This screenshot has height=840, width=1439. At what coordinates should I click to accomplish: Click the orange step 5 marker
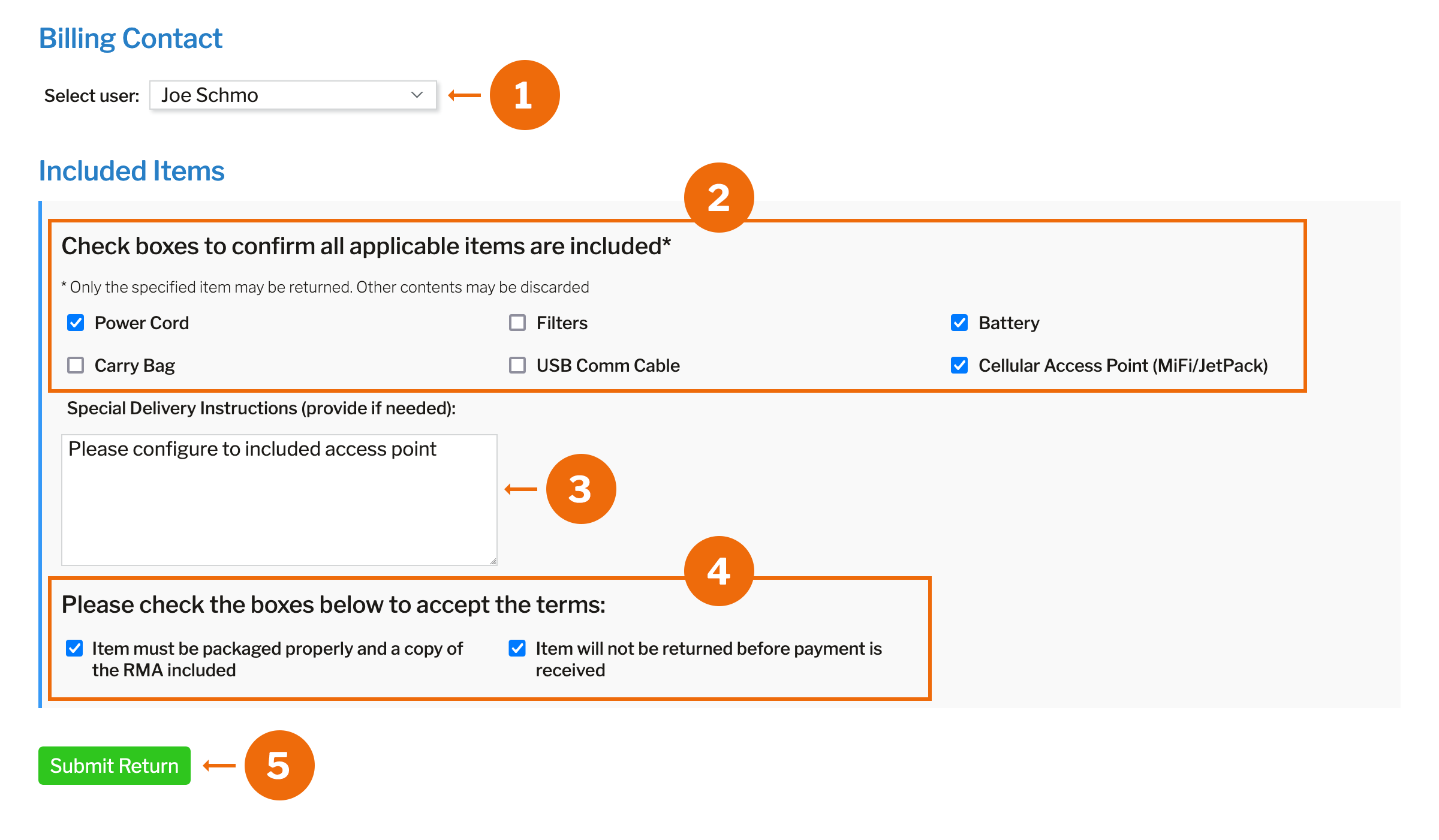point(279,765)
